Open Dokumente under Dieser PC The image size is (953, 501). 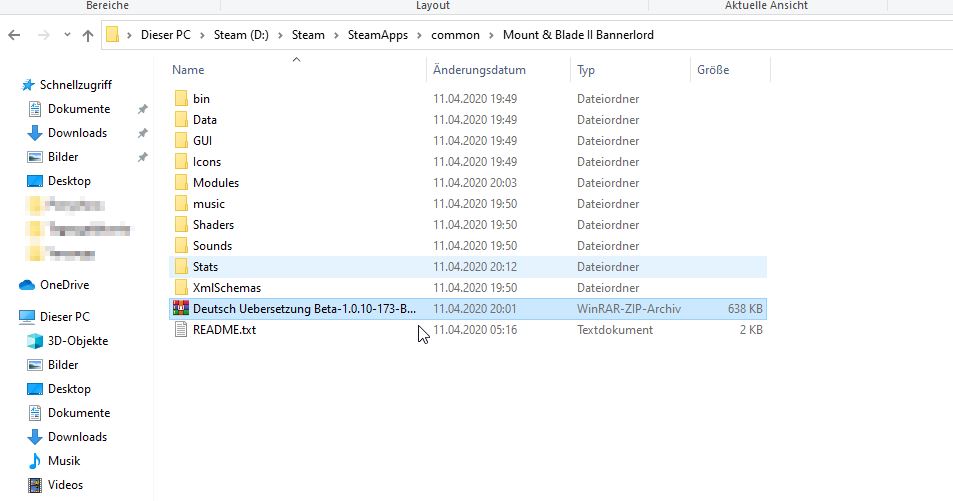point(79,413)
